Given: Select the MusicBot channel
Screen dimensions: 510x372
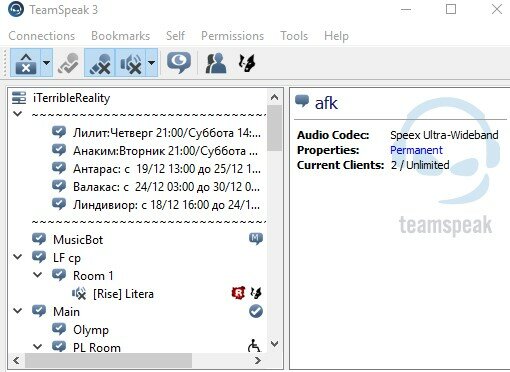Looking at the screenshot, I should click(78, 240).
